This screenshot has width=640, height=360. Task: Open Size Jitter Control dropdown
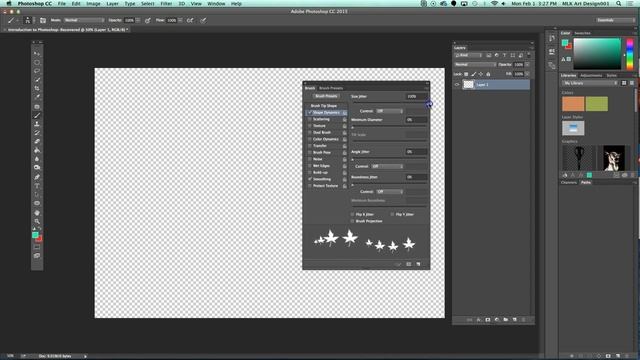pos(389,111)
